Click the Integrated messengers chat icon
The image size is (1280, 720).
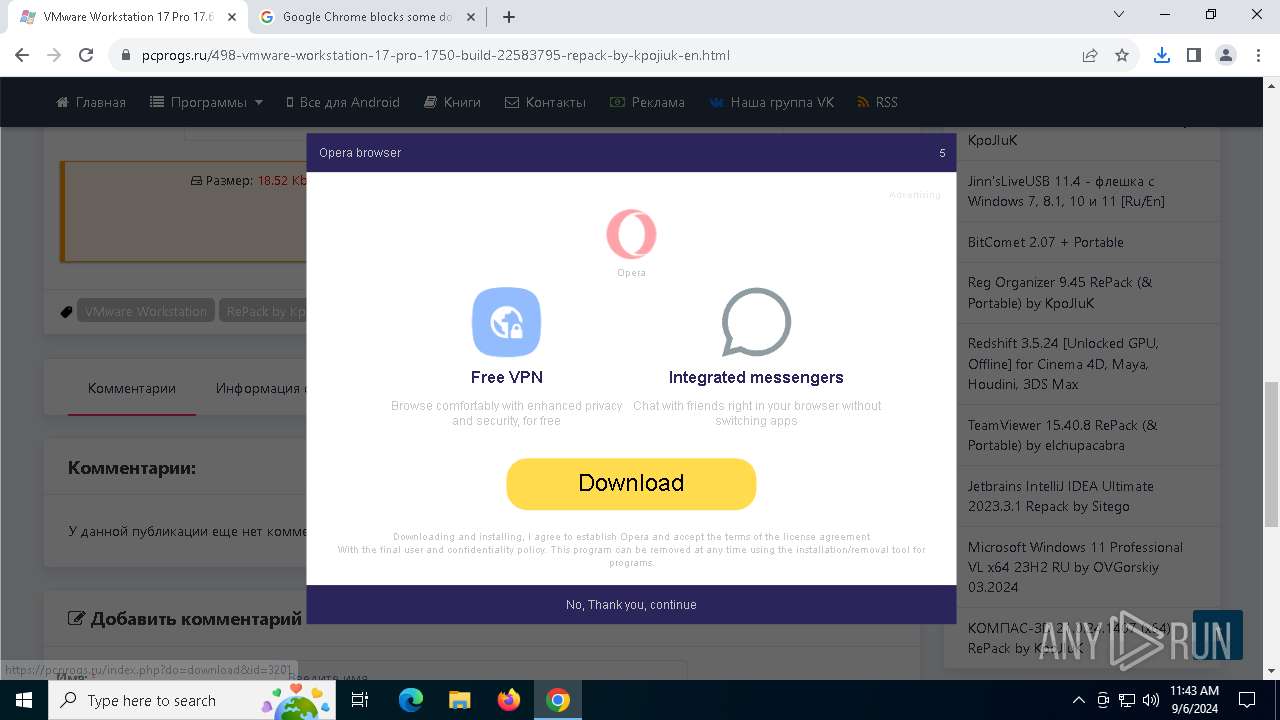pyautogui.click(x=756, y=322)
